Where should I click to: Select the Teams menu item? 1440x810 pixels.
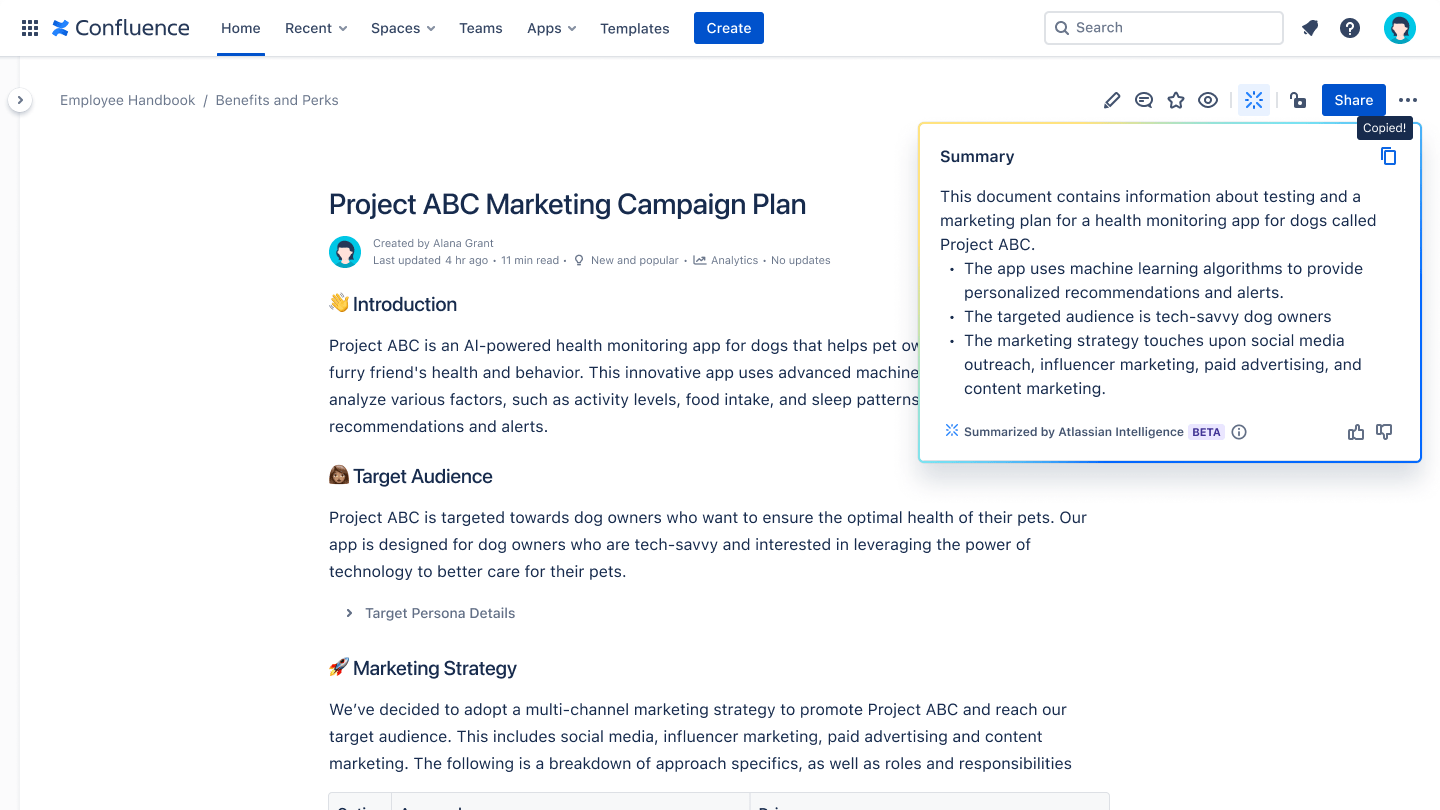coord(481,28)
